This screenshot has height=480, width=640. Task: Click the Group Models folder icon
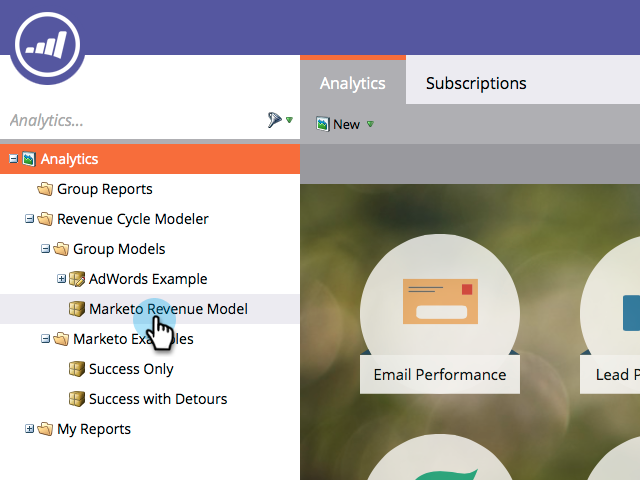[61, 249]
